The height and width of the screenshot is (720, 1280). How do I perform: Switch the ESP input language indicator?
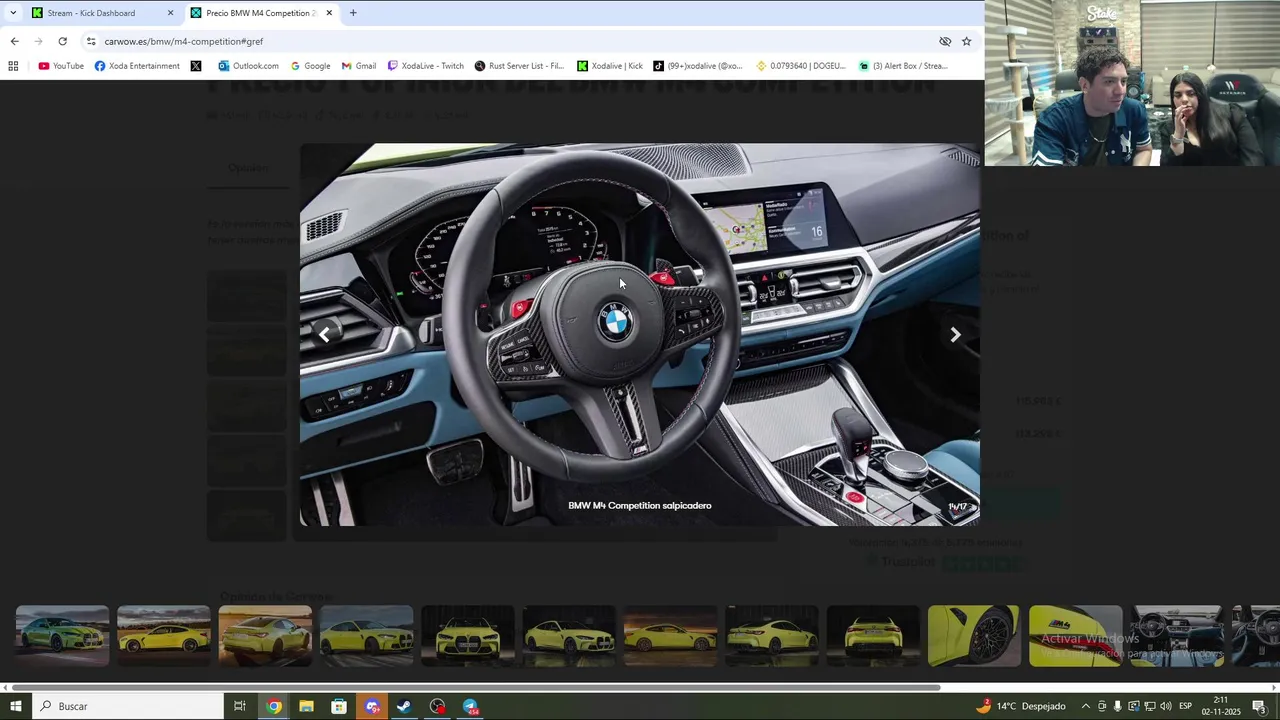click(1185, 706)
